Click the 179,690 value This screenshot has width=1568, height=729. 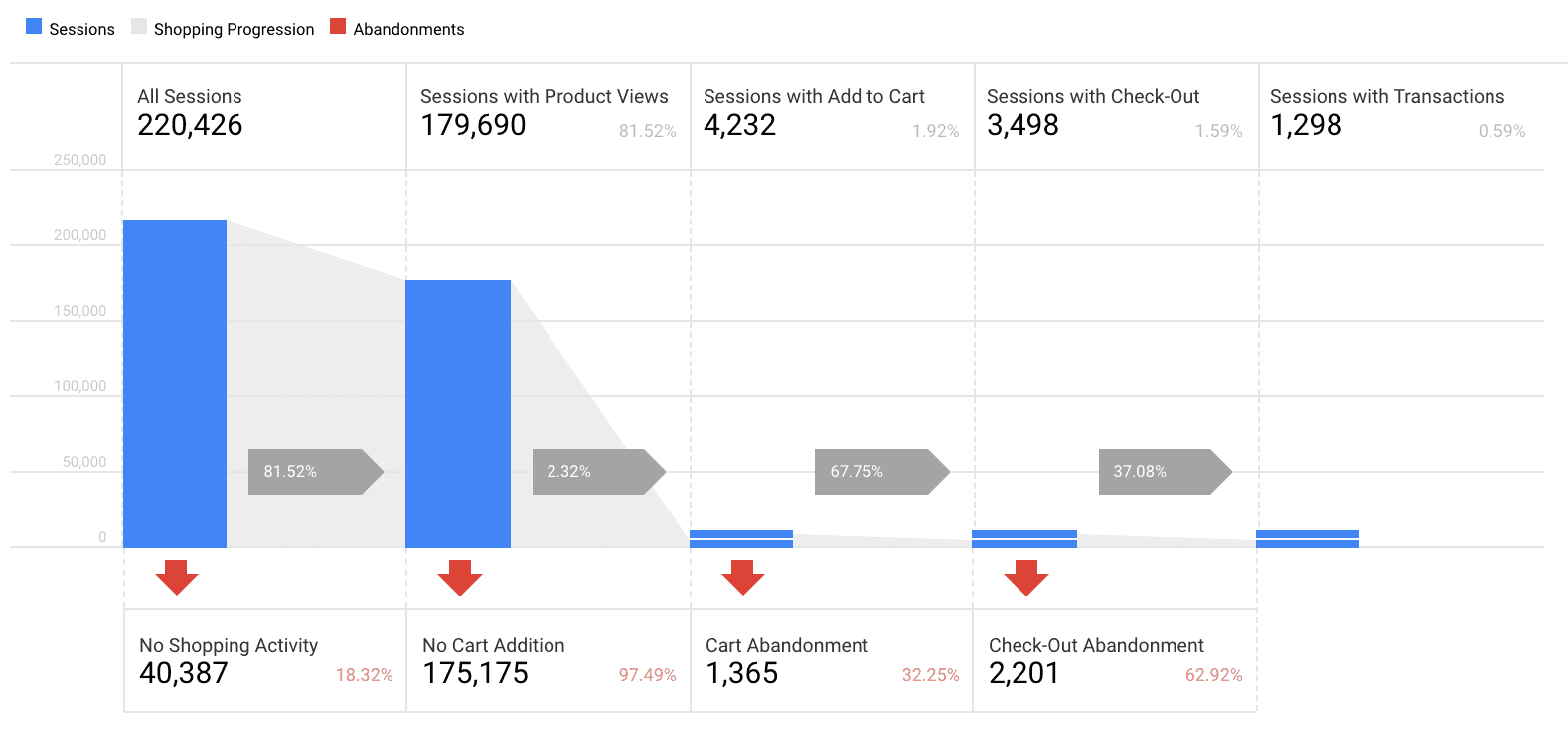coord(473,125)
